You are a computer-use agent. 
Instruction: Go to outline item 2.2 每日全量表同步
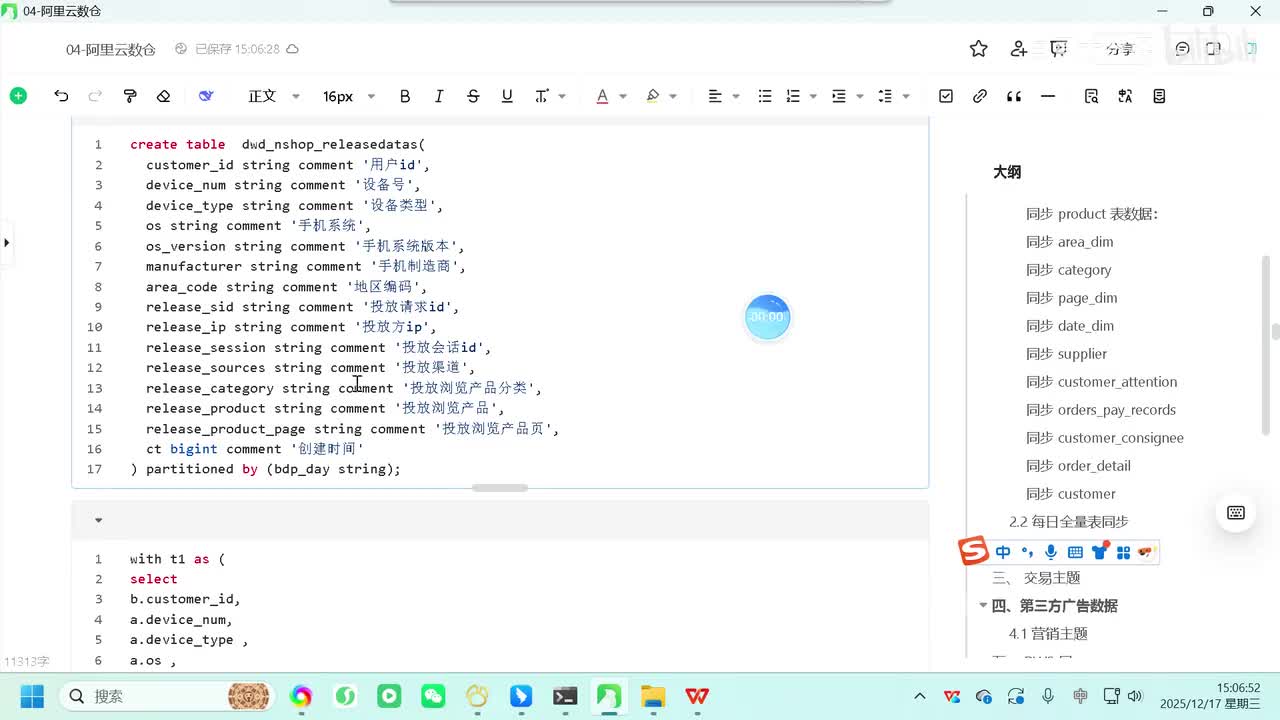pos(1068,522)
